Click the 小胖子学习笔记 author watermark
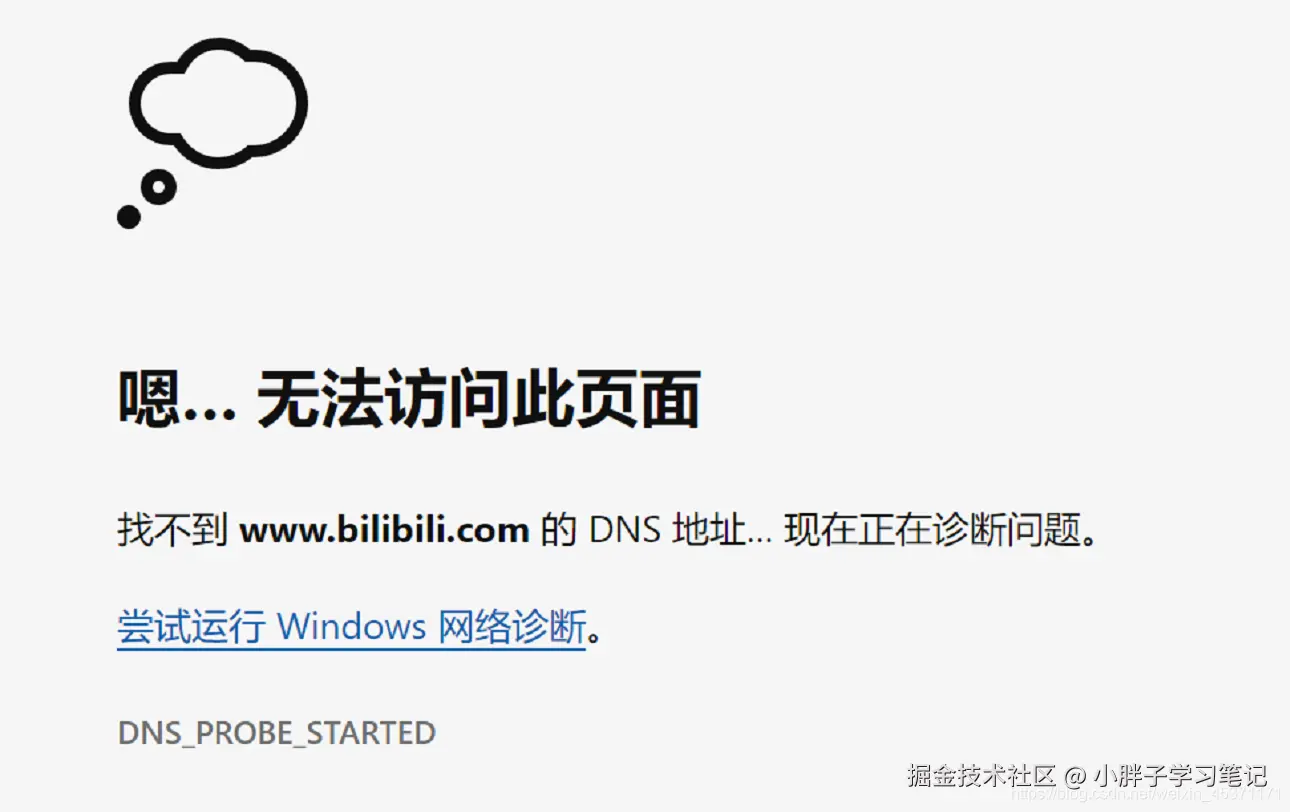1290x812 pixels. tap(1180, 775)
